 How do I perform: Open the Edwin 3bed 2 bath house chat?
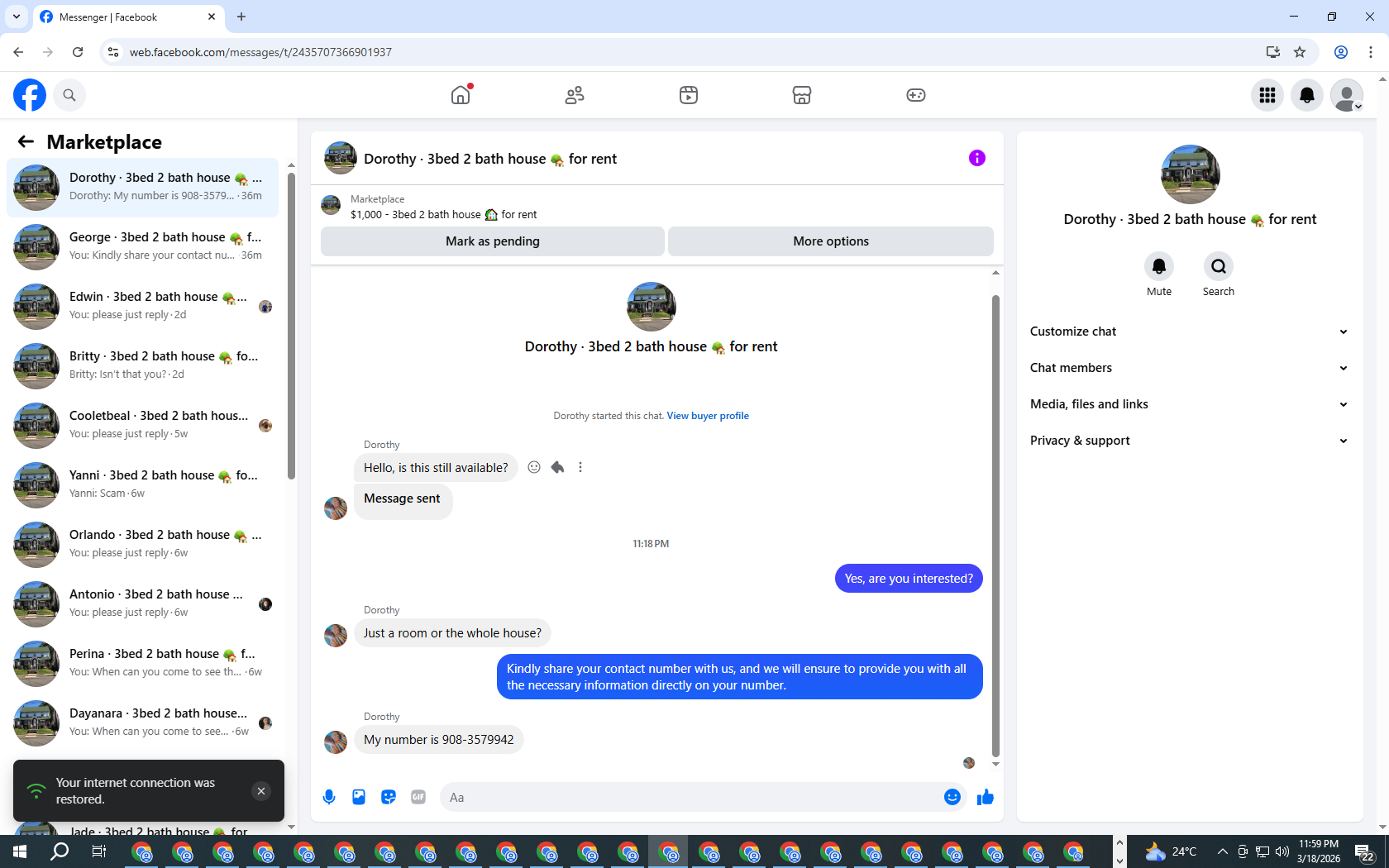coord(143,307)
